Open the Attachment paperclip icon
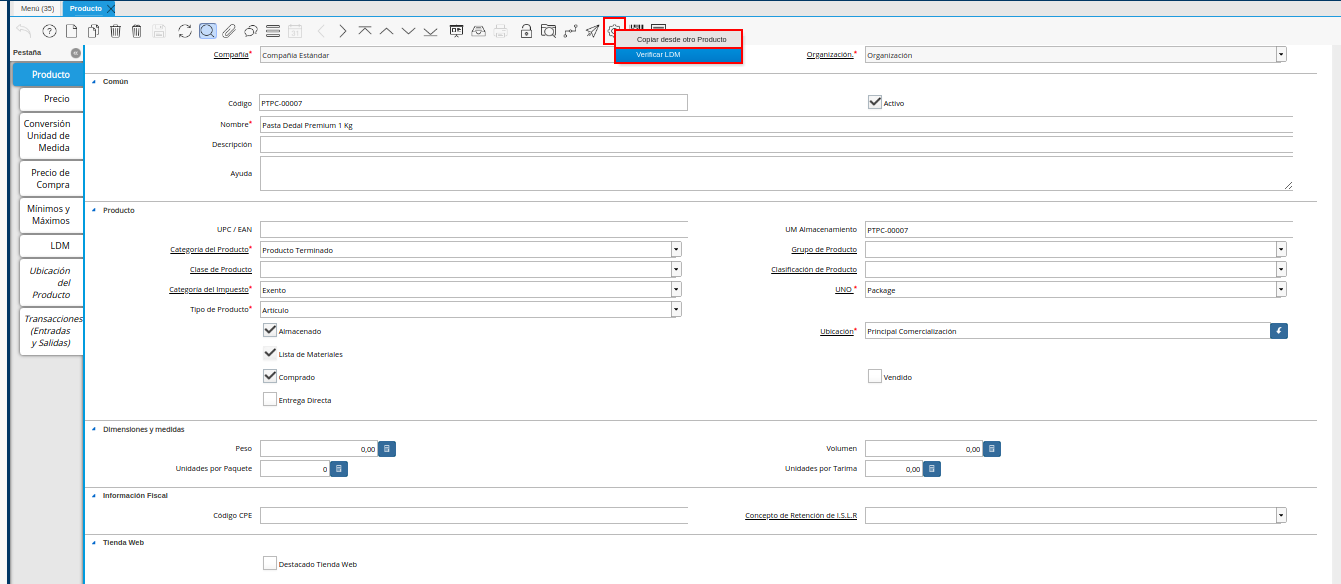The image size is (1341, 584). click(x=229, y=31)
